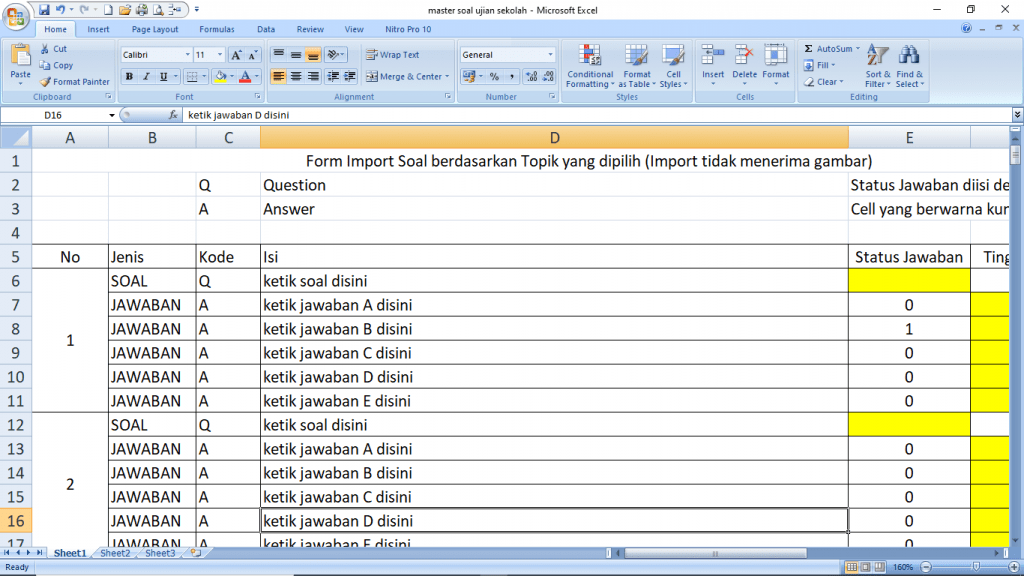This screenshot has width=1024, height=576.
Task: Toggle Underline formatting
Action: (x=163, y=76)
